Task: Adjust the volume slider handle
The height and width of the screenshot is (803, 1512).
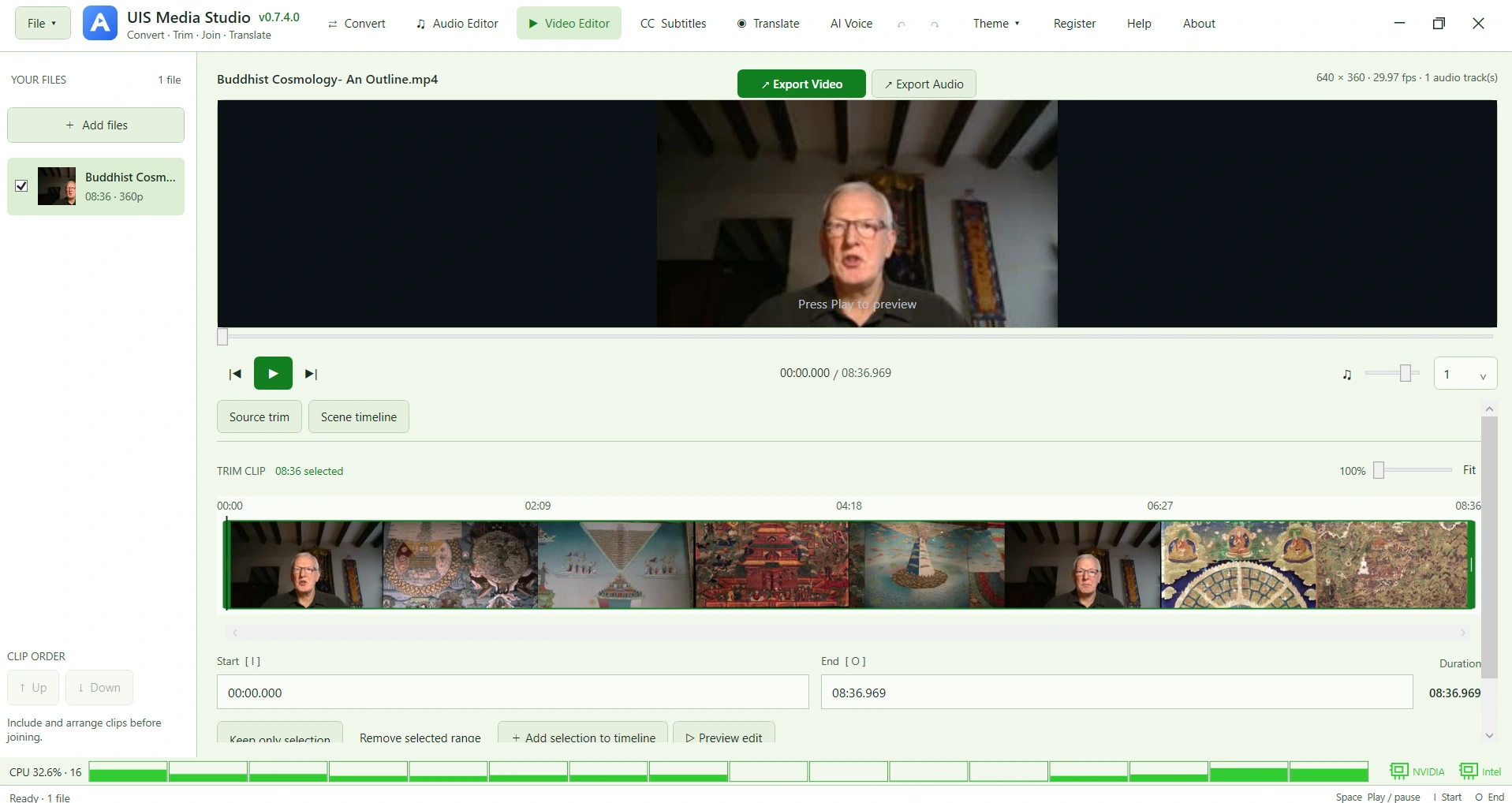Action: click(1406, 373)
